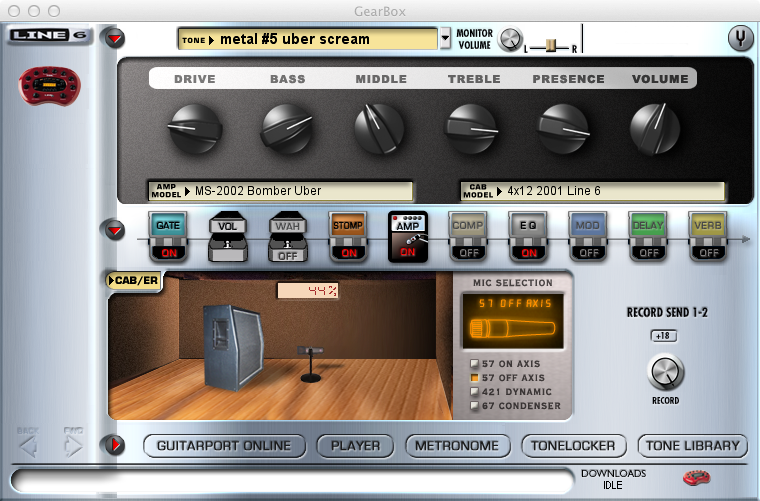The width and height of the screenshot is (760, 501).
Task: Click the PRESENCE knob
Action: tap(563, 128)
